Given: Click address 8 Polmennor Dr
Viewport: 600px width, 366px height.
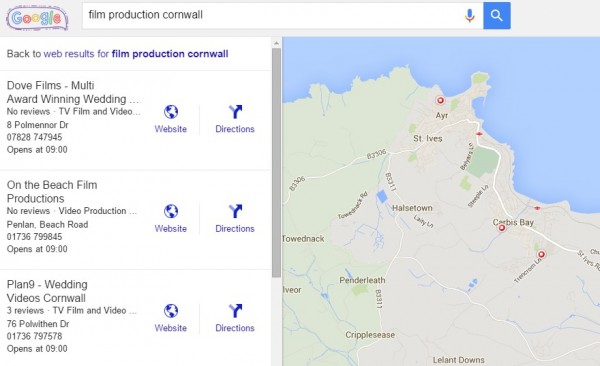Looking at the screenshot, I should pyautogui.click(x=38, y=125).
